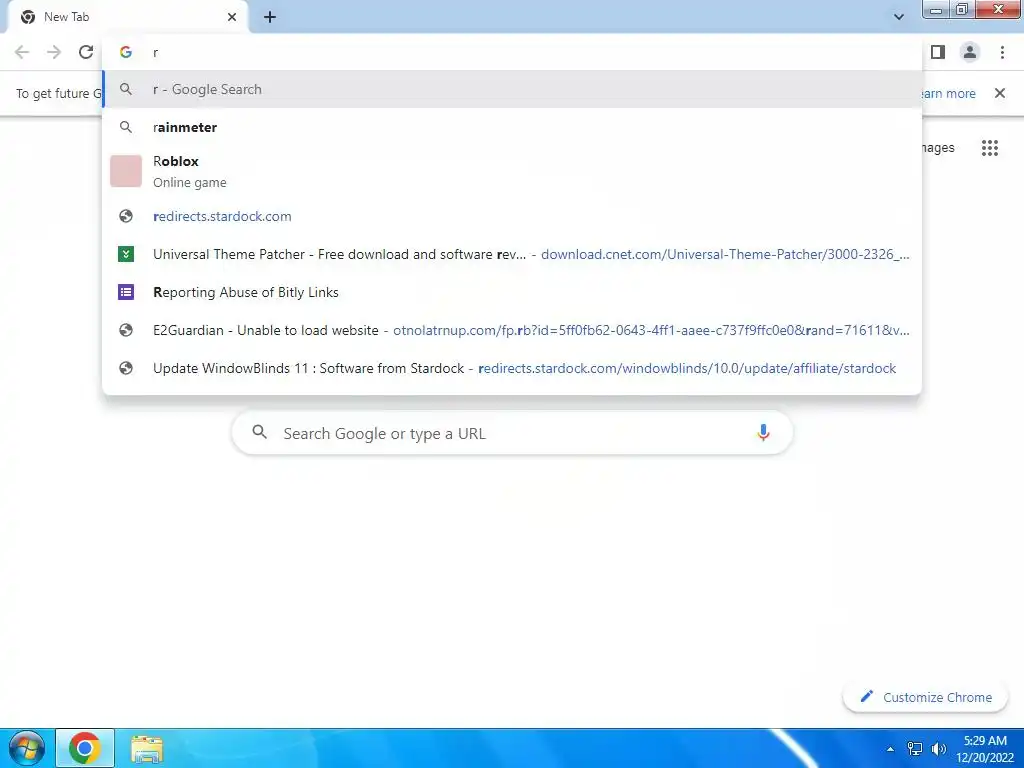Image resolution: width=1024 pixels, height=768 pixels.
Task: Click the volume speaker tray icon
Action: coord(938,748)
